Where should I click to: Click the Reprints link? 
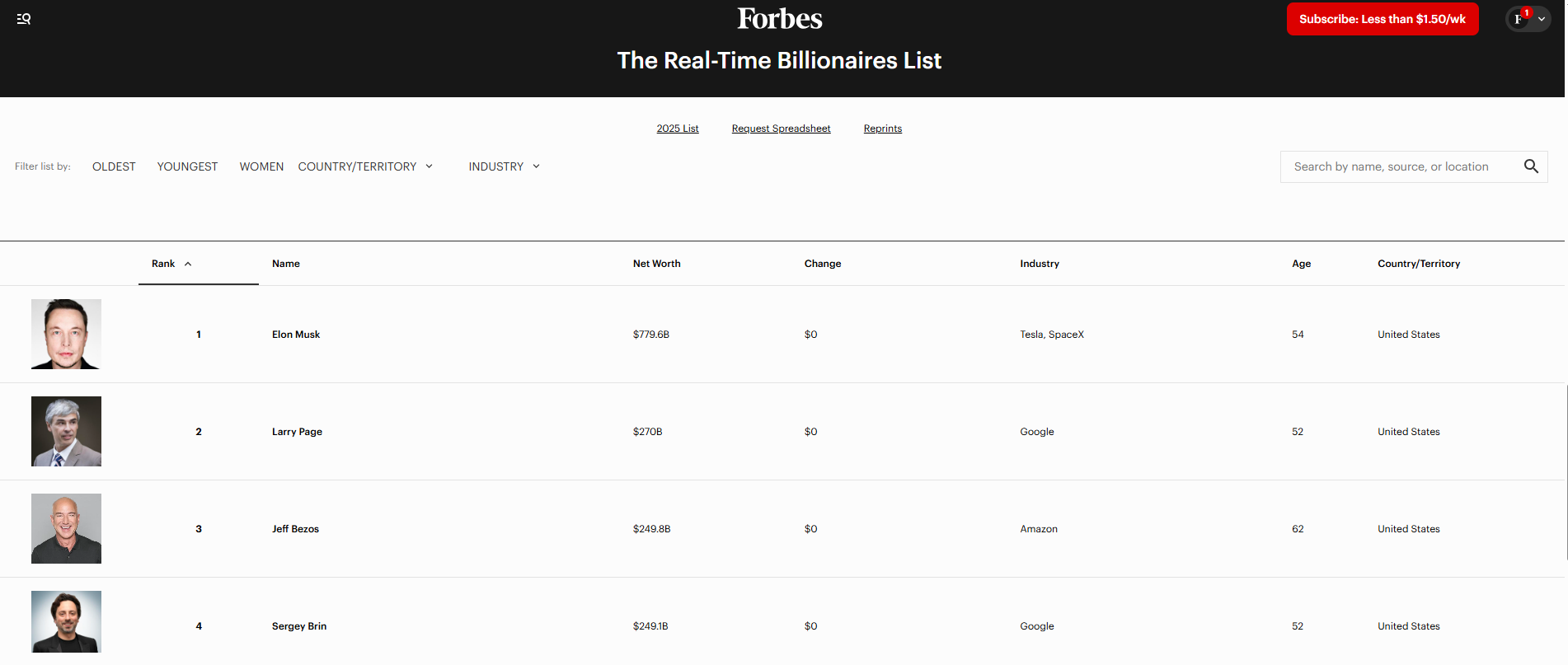pos(882,129)
